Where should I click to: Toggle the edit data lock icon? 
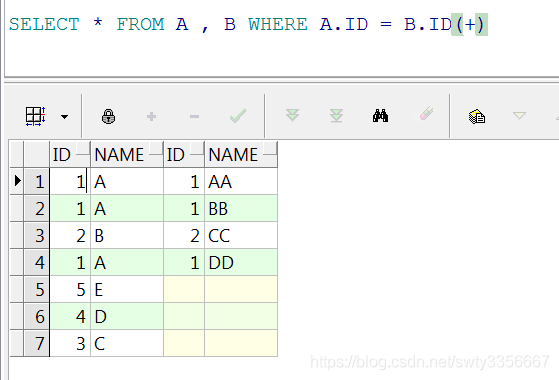pos(108,116)
